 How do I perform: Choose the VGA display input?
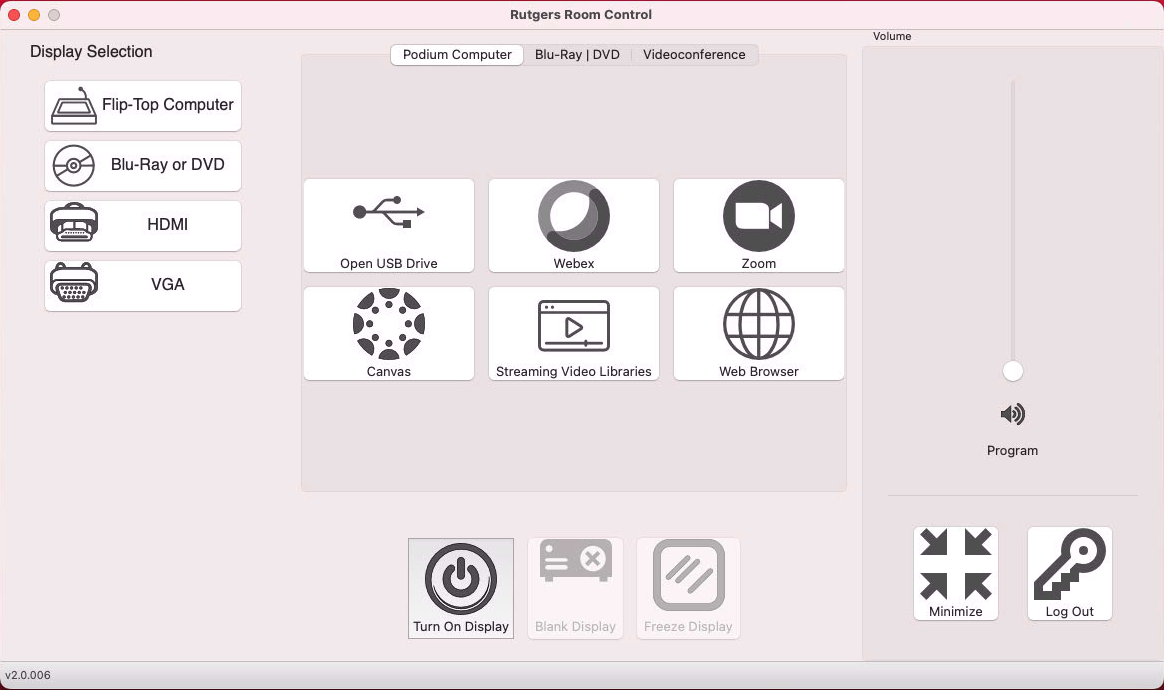coord(143,285)
